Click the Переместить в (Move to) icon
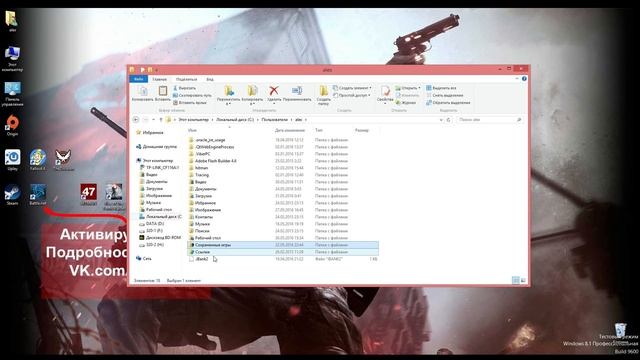640x360 pixels. pyautogui.click(x=229, y=91)
